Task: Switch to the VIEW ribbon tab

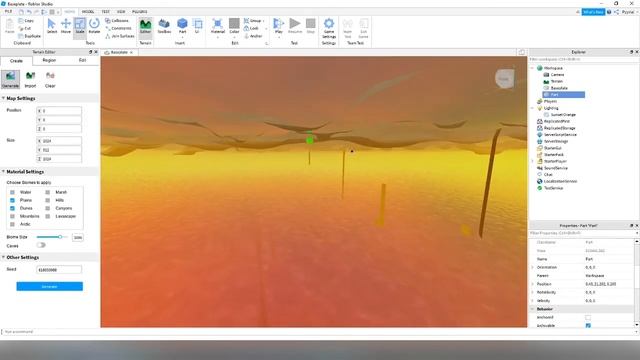Action: point(121,11)
